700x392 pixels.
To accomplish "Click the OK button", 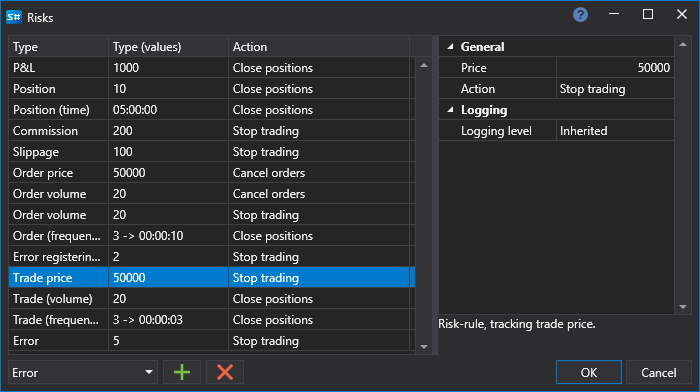I will [588, 372].
